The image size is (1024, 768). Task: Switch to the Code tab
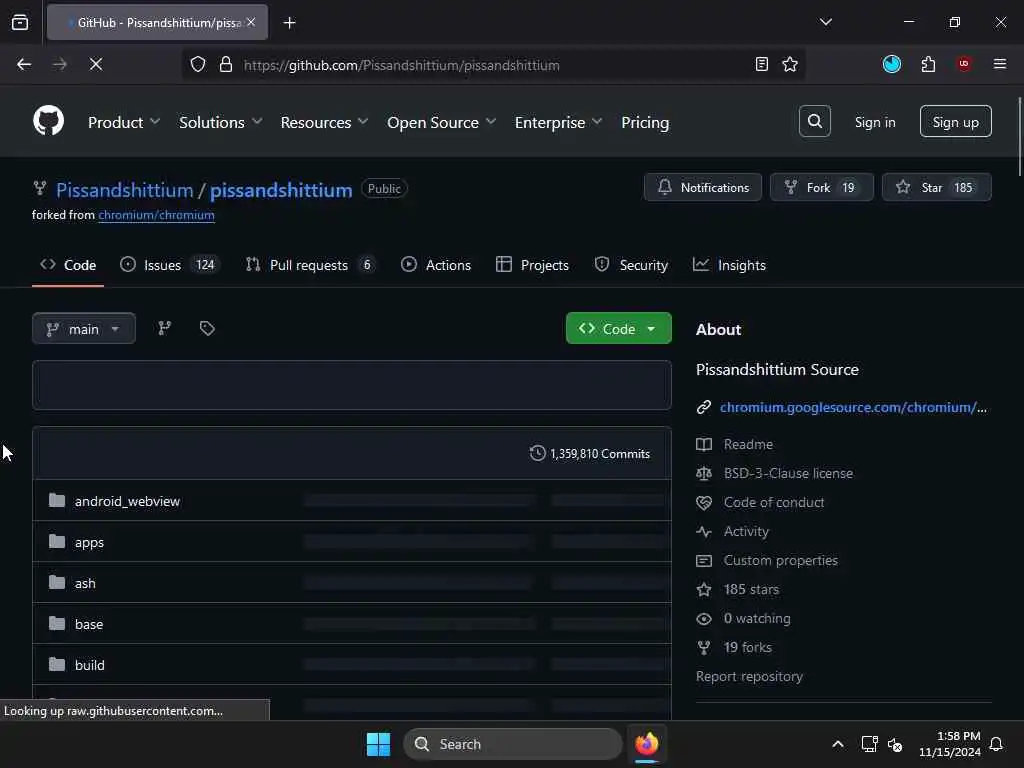(68, 265)
